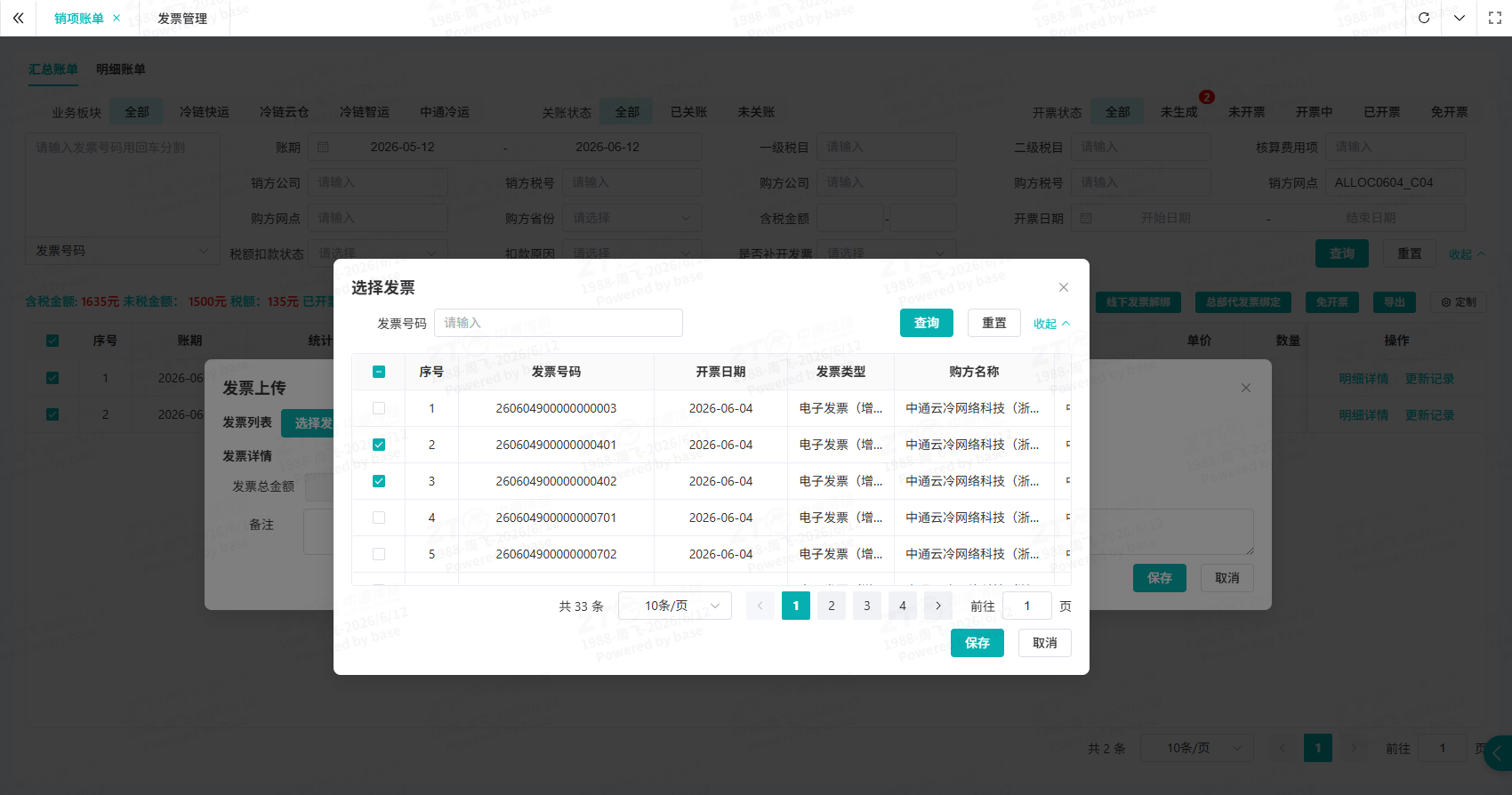This screenshot has height=795, width=1512.
Task: Uncheck invoice row ending 0401
Action: coord(379,445)
